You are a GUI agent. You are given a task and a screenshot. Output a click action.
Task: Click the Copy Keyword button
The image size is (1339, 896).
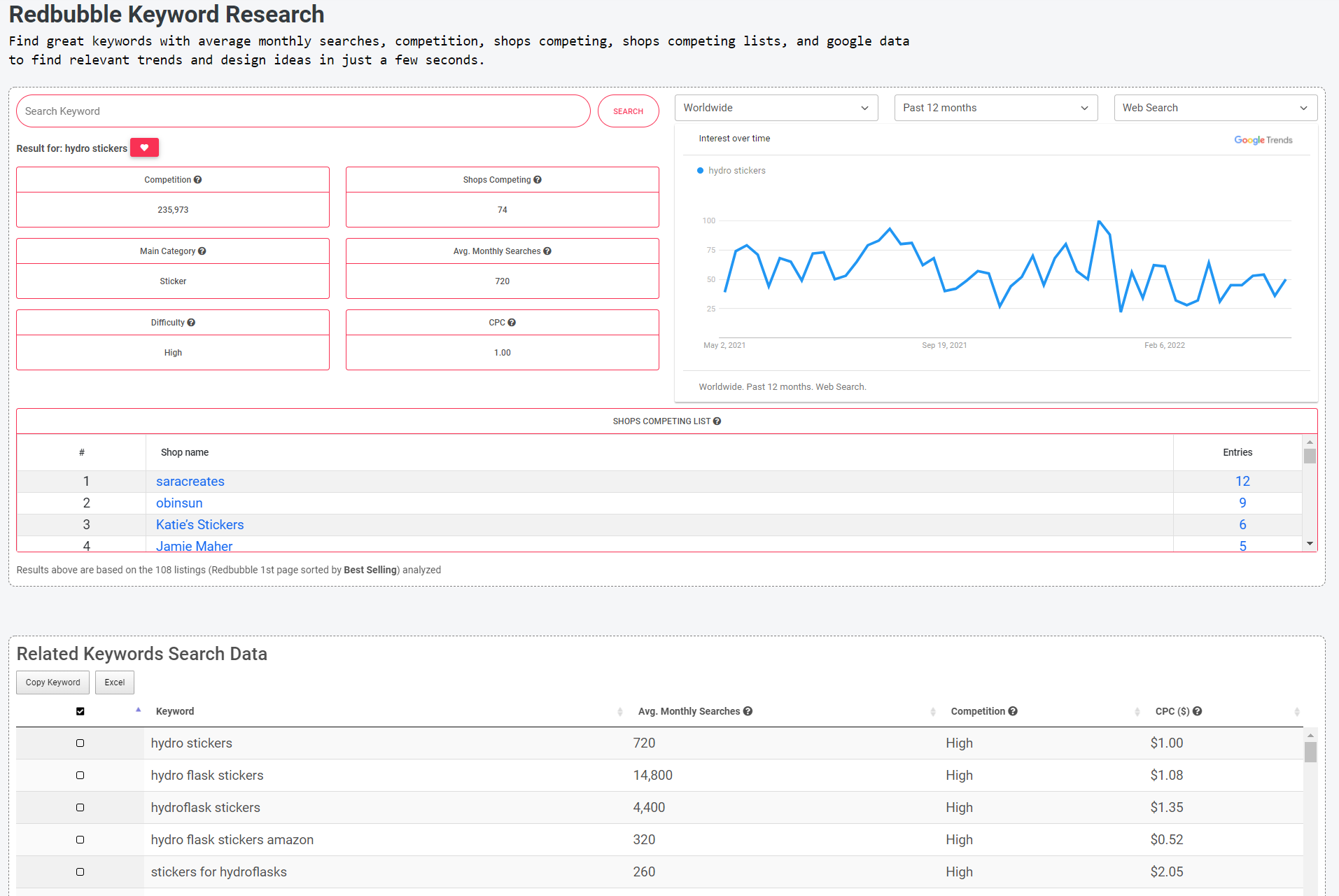tap(53, 682)
